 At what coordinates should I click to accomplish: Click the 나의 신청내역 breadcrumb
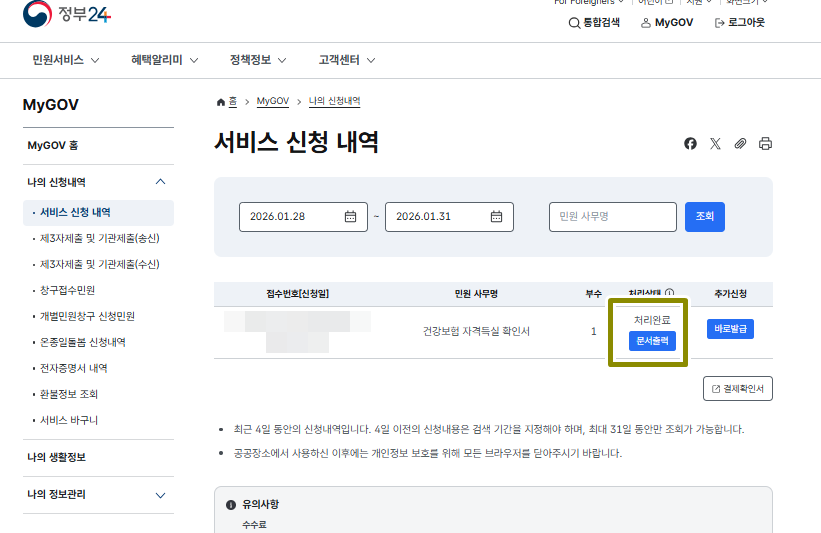coord(335,101)
